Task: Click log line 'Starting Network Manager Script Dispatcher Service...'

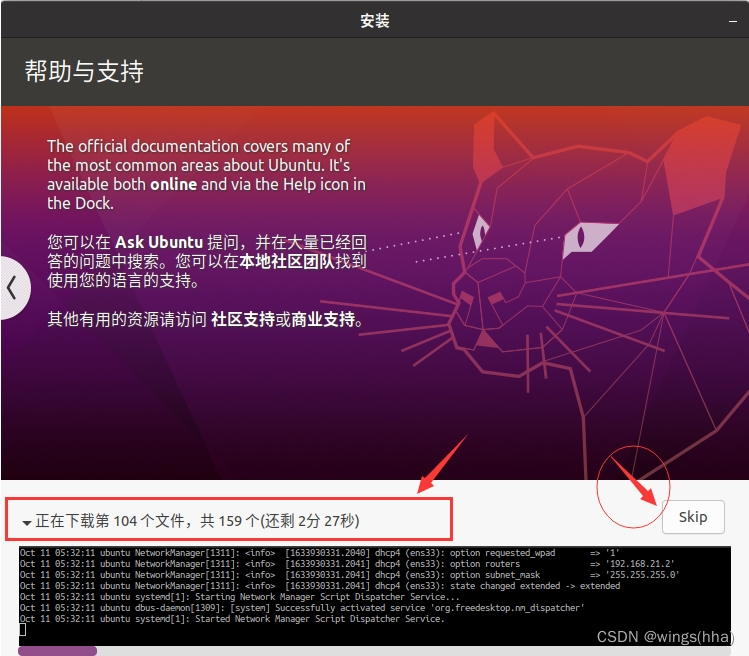Action: pos(239,597)
